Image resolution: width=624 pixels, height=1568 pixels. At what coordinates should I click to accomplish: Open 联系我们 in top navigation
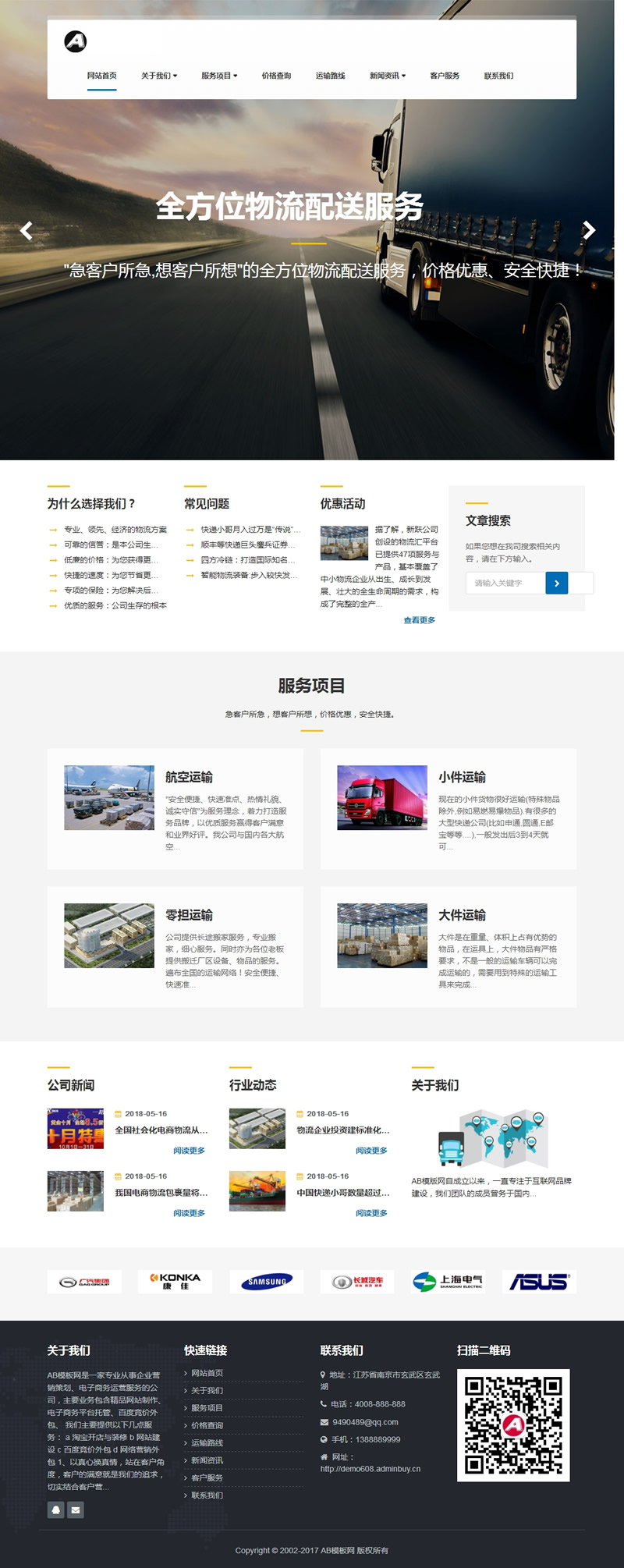pos(498,76)
